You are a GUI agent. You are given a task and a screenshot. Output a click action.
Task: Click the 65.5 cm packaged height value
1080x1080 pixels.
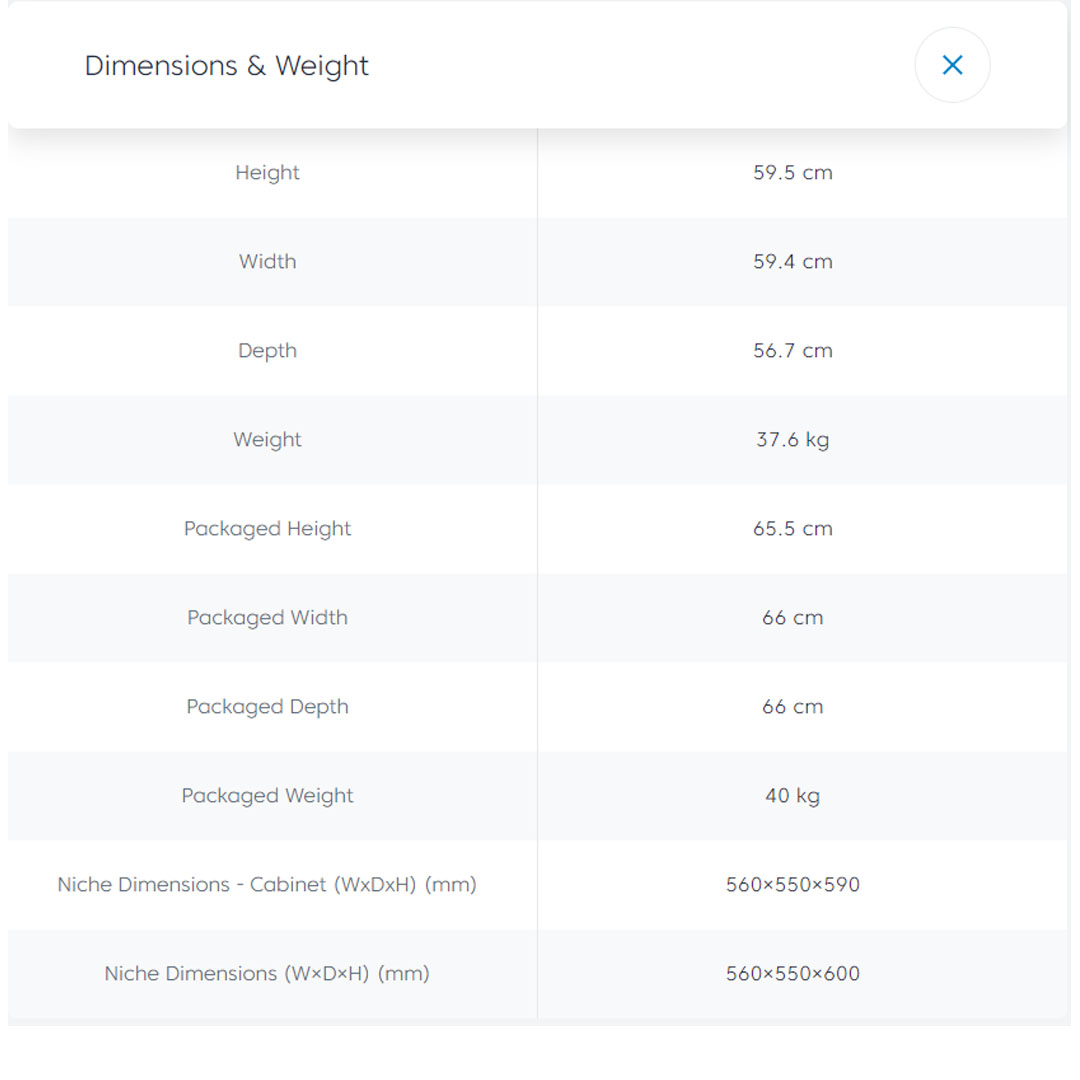[x=792, y=528]
